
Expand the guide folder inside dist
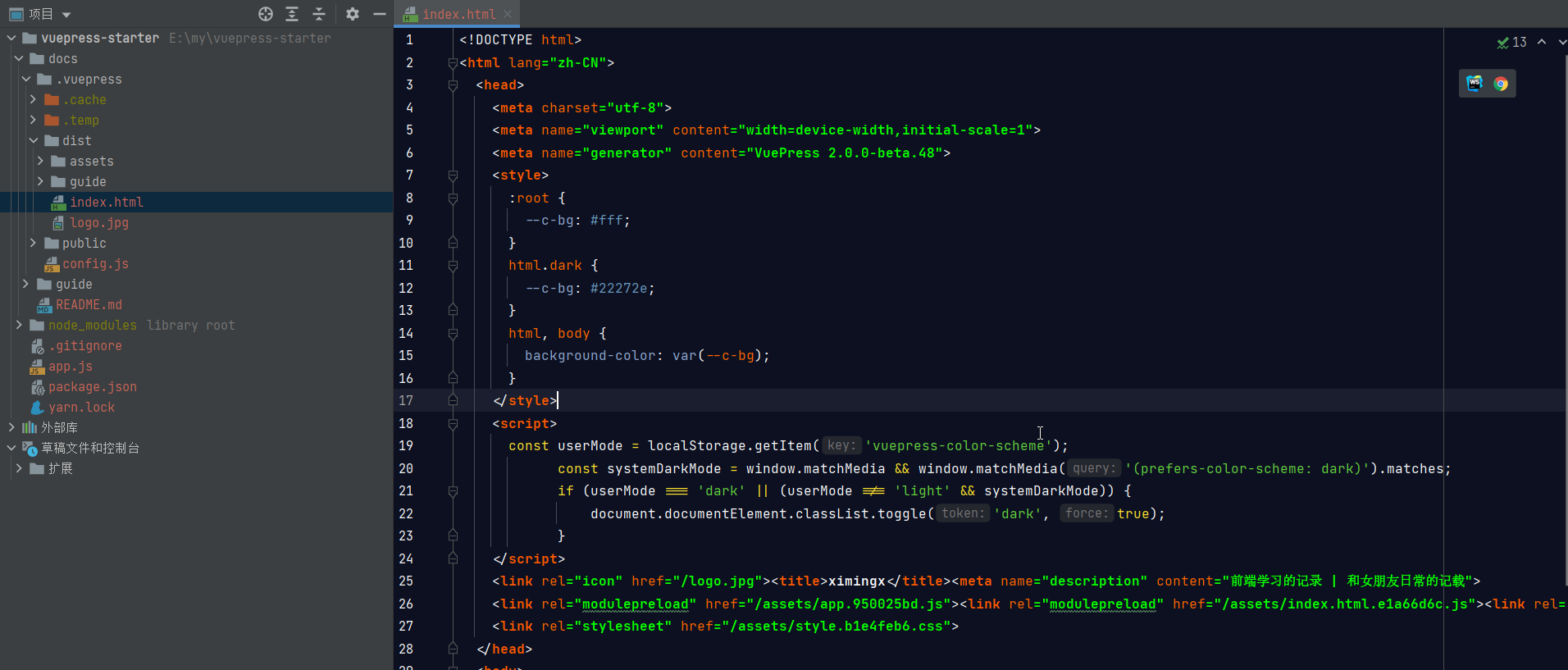(40, 181)
